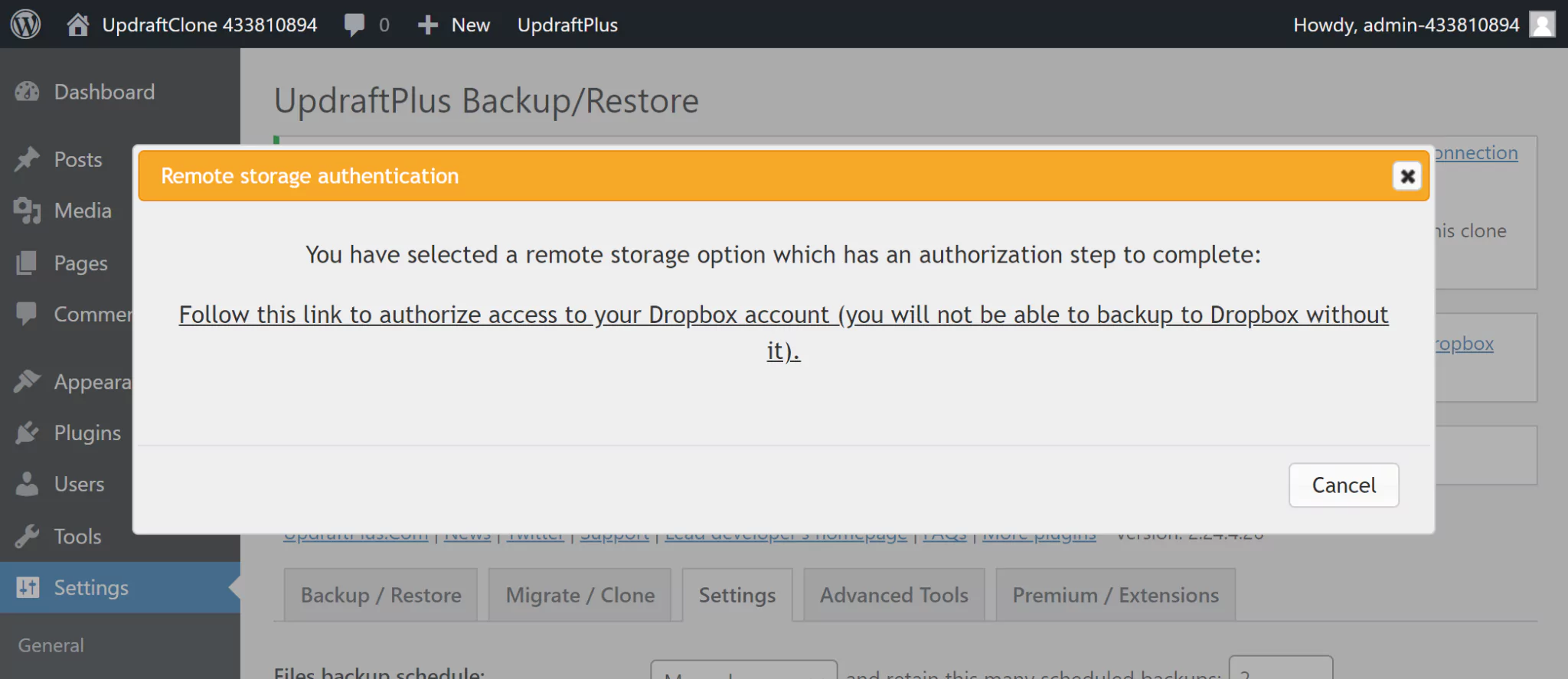Click the Media icon in sidebar
Screen dimensions: 1568x679
(x=27, y=211)
